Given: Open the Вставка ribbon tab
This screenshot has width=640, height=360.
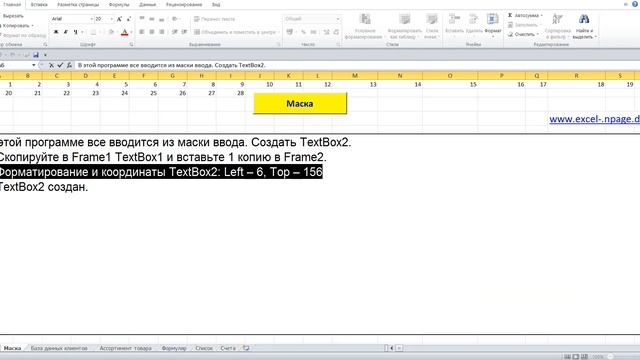Looking at the screenshot, I should tap(39, 4).
